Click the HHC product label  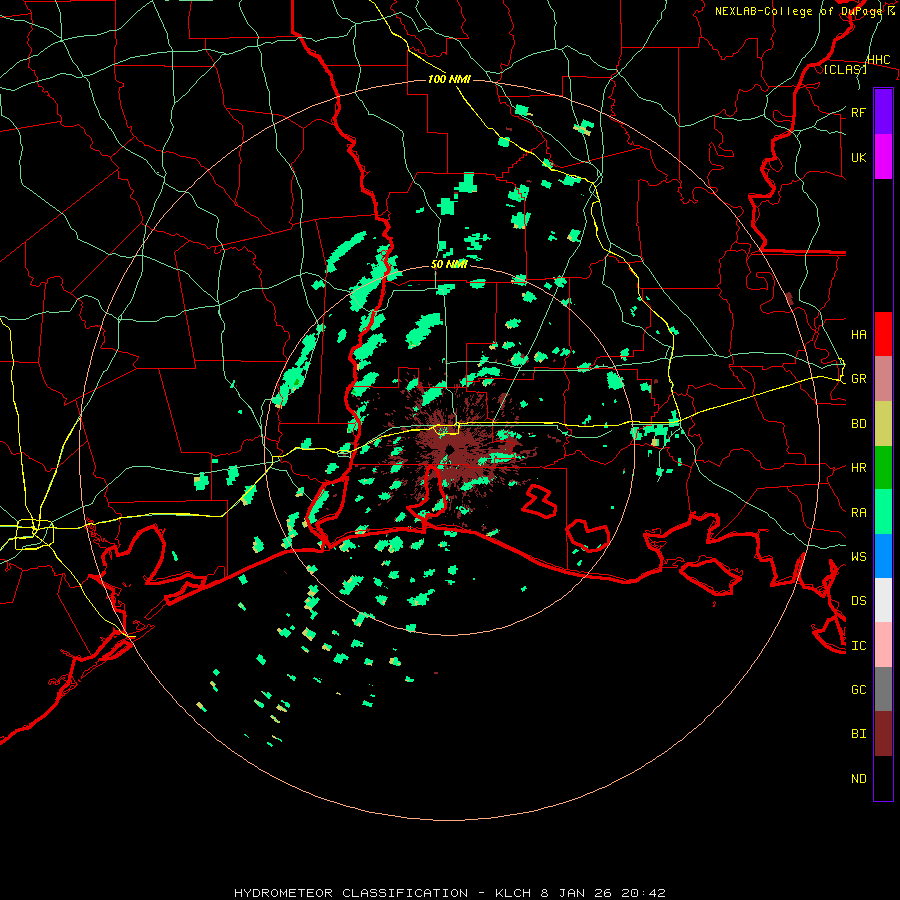coord(878,60)
